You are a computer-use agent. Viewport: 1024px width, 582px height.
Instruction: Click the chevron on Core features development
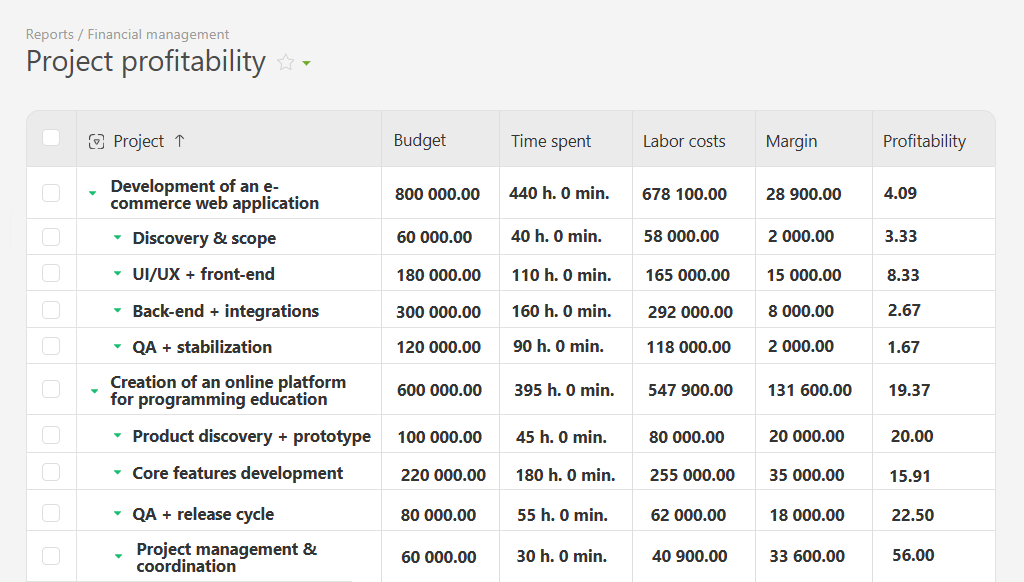(118, 474)
